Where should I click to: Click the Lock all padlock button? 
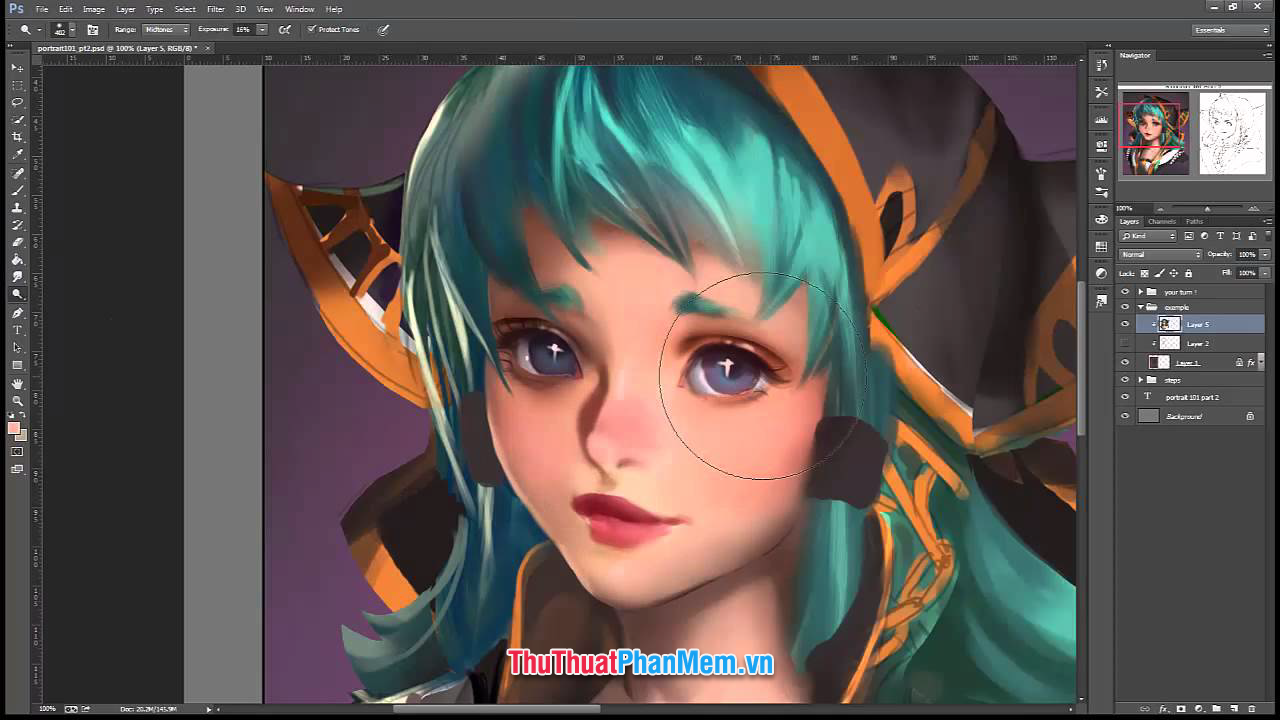click(x=1189, y=273)
